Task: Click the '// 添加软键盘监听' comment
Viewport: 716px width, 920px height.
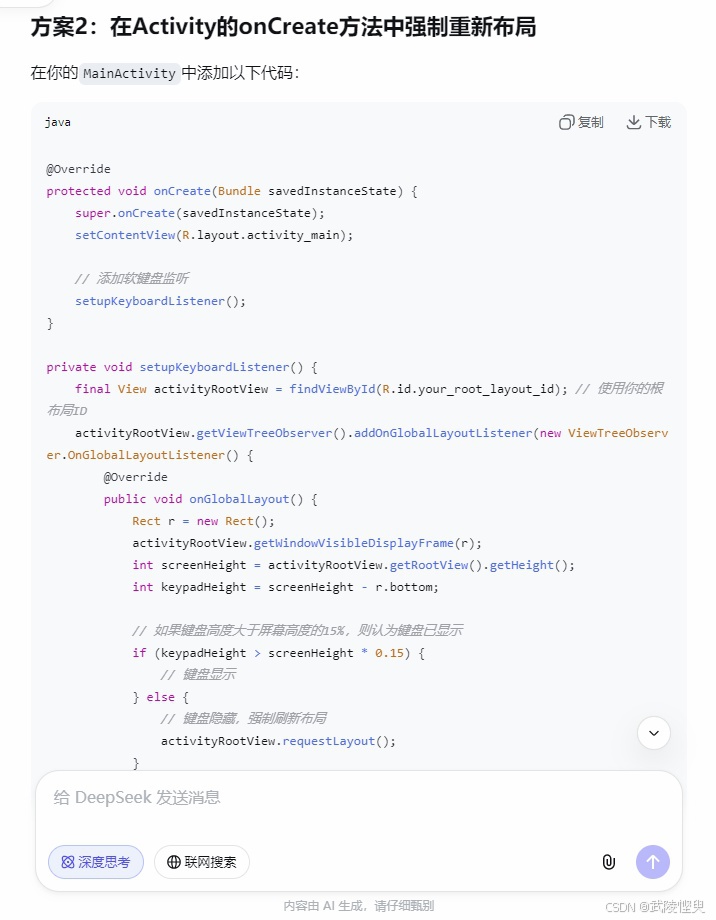Action: pos(131,279)
